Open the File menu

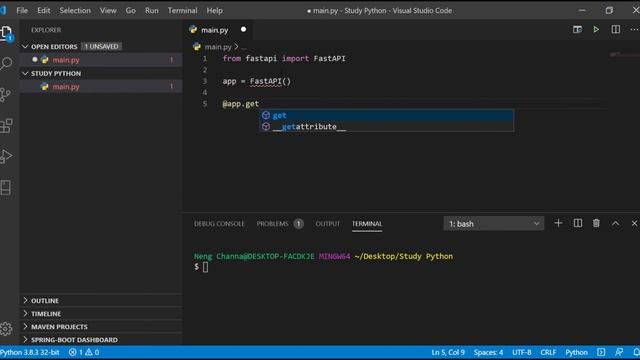pyautogui.click(x=22, y=11)
